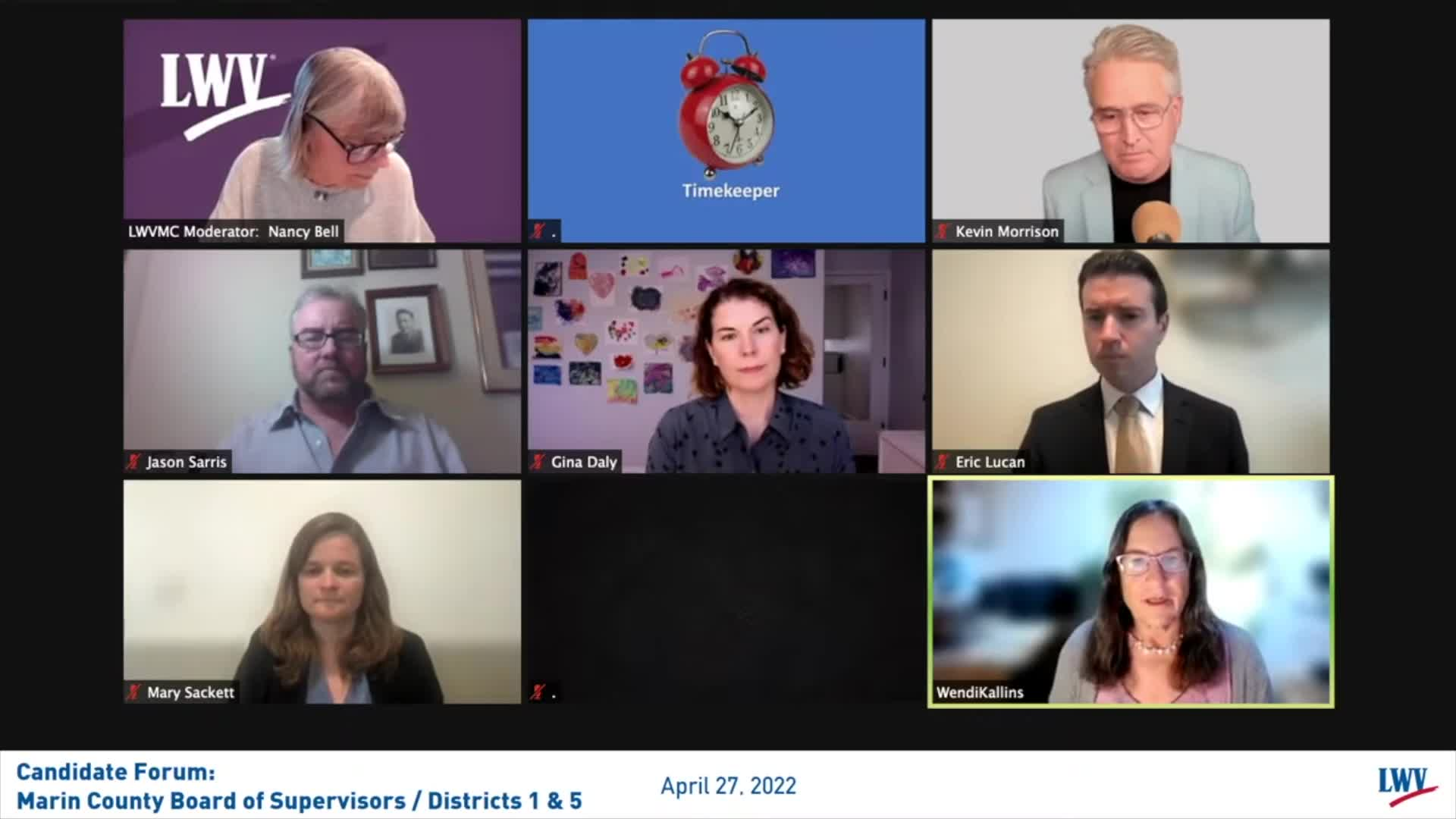Screen dimensions: 1456x819
Task: Select Jason Sarris's video tile
Action: (x=322, y=361)
